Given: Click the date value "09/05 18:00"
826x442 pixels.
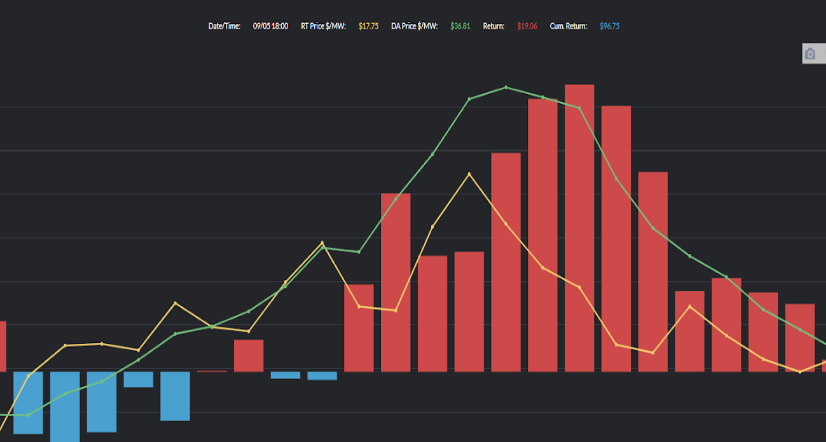Looking at the screenshot, I should (x=270, y=26).
